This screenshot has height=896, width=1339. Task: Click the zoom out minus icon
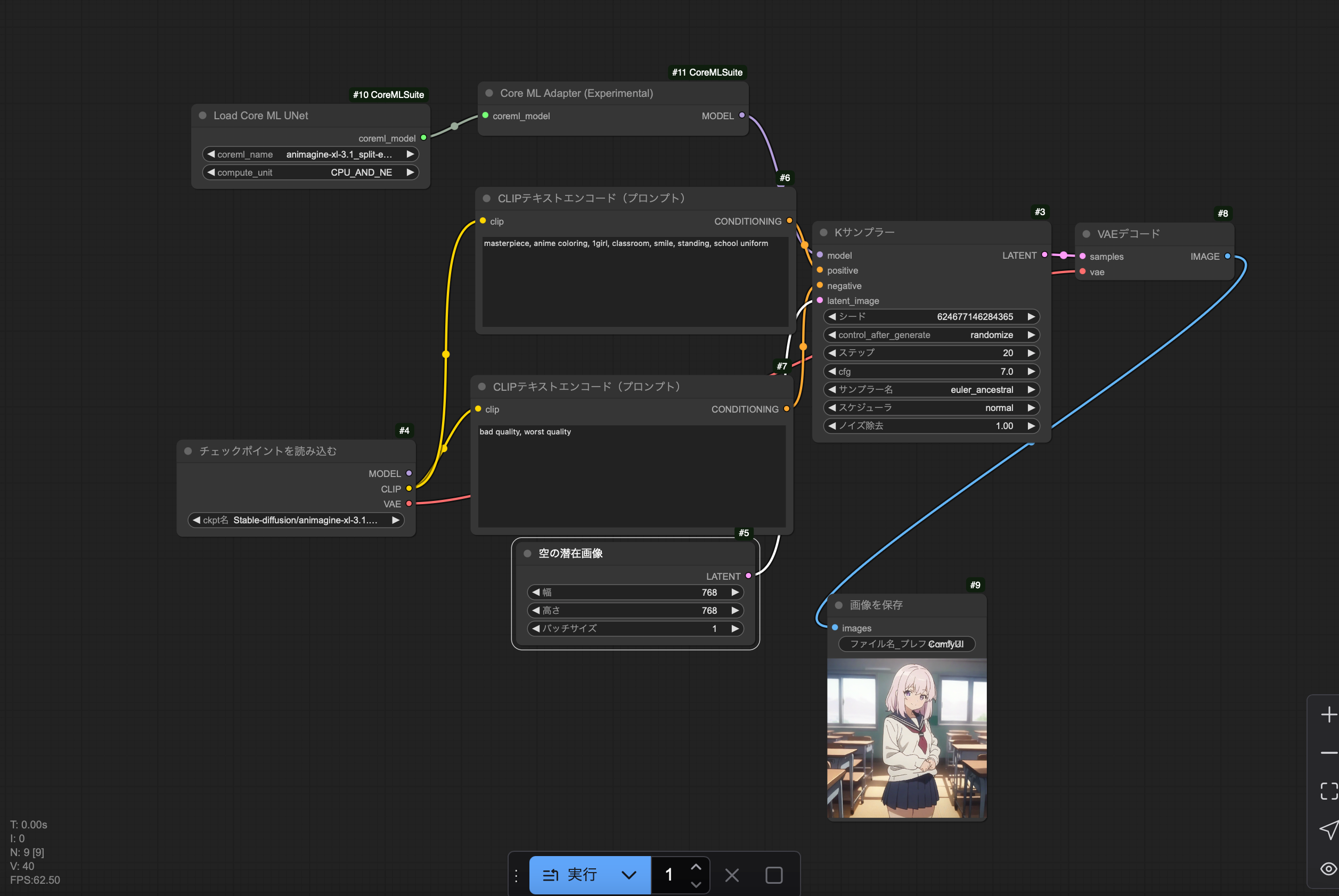pos(1328,753)
